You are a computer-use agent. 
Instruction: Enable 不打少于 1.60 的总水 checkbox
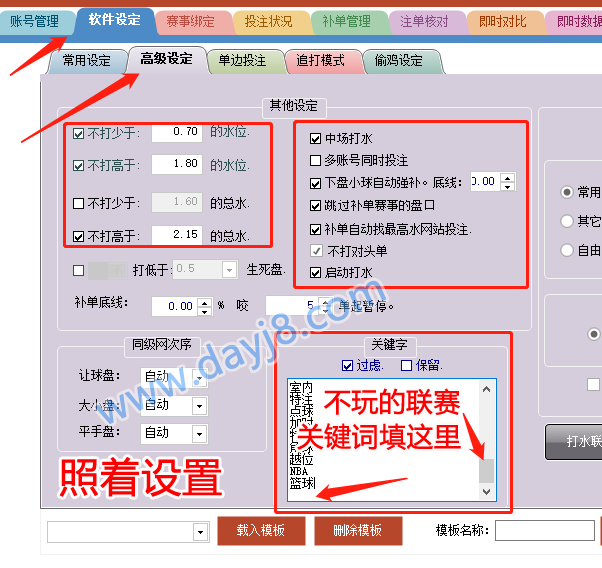point(78,203)
